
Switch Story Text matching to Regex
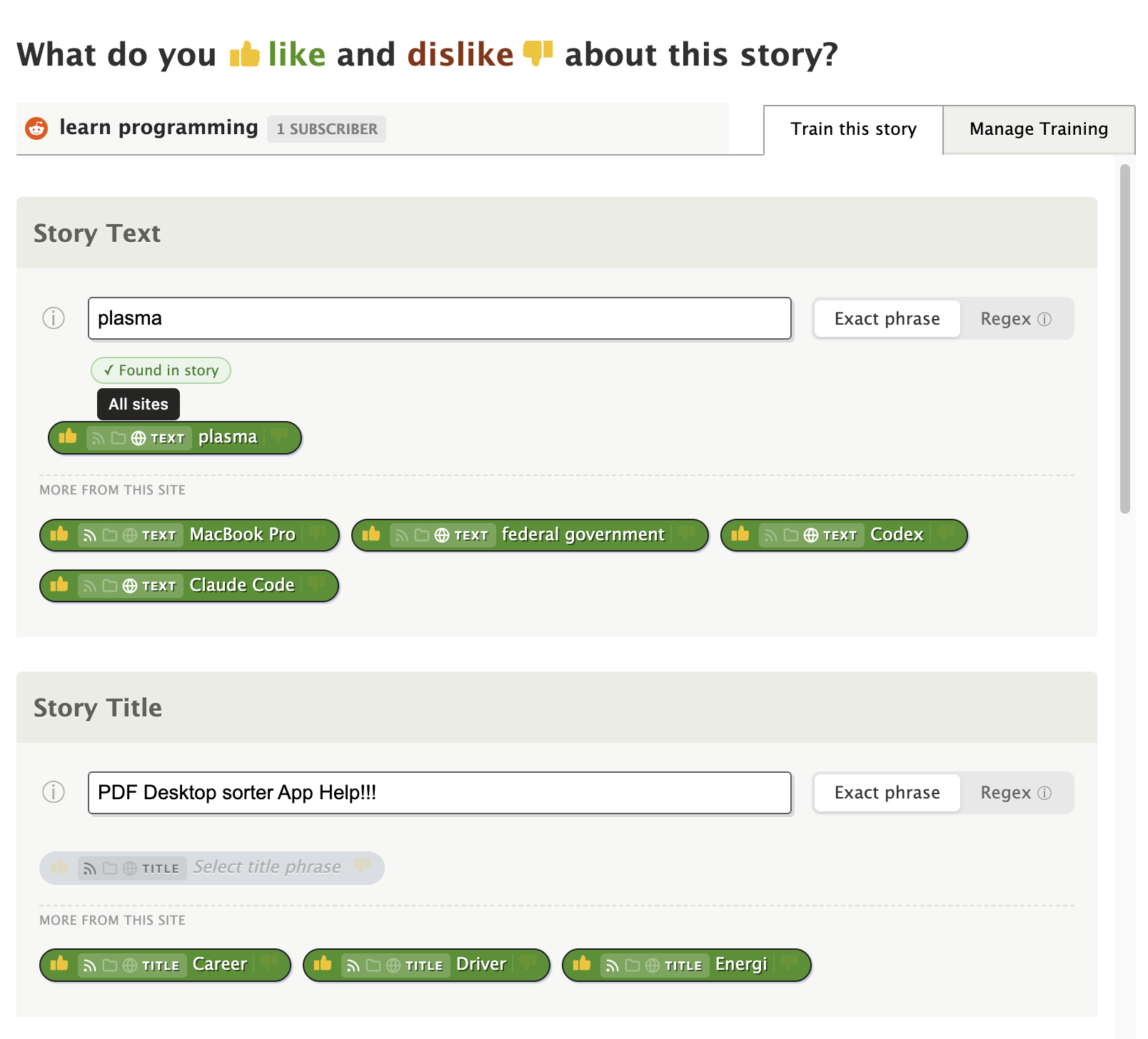(x=1015, y=319)
